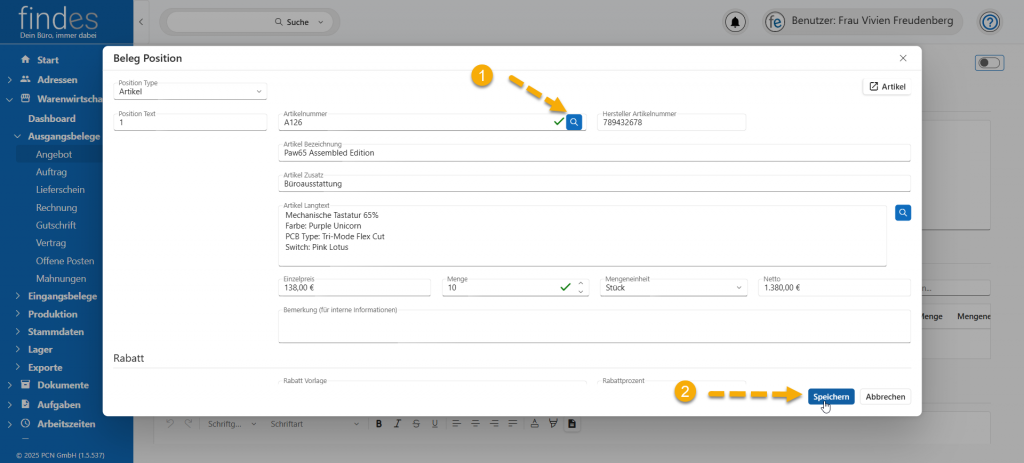Screen dimensions: 1024x463
Task: Click the Speichern button
Action: (831, 397)
